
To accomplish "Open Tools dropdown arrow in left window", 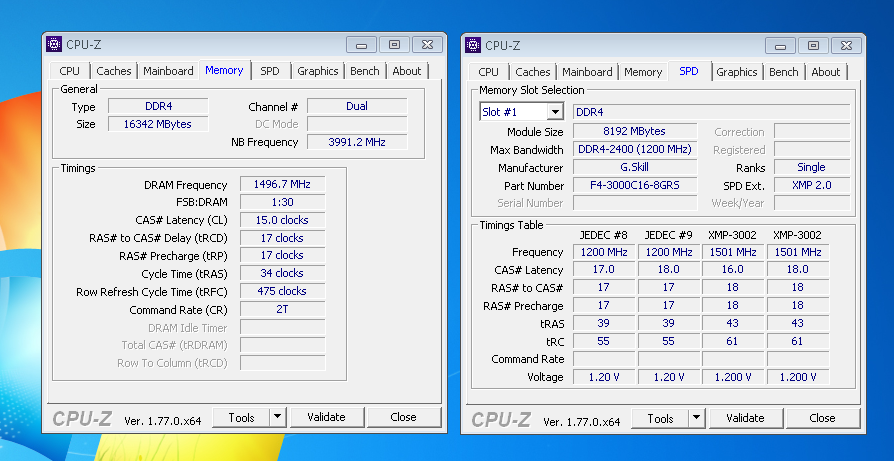I will click(278, 417).
